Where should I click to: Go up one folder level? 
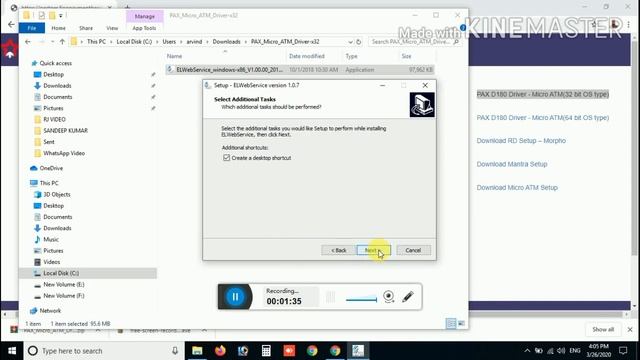pos(62,42)
